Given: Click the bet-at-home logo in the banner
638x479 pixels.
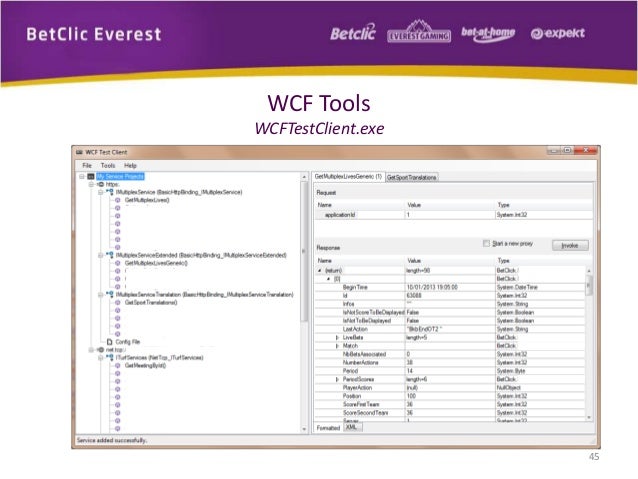Looking at the screenshot, I should pyautogui.click(x=488, y=34).
